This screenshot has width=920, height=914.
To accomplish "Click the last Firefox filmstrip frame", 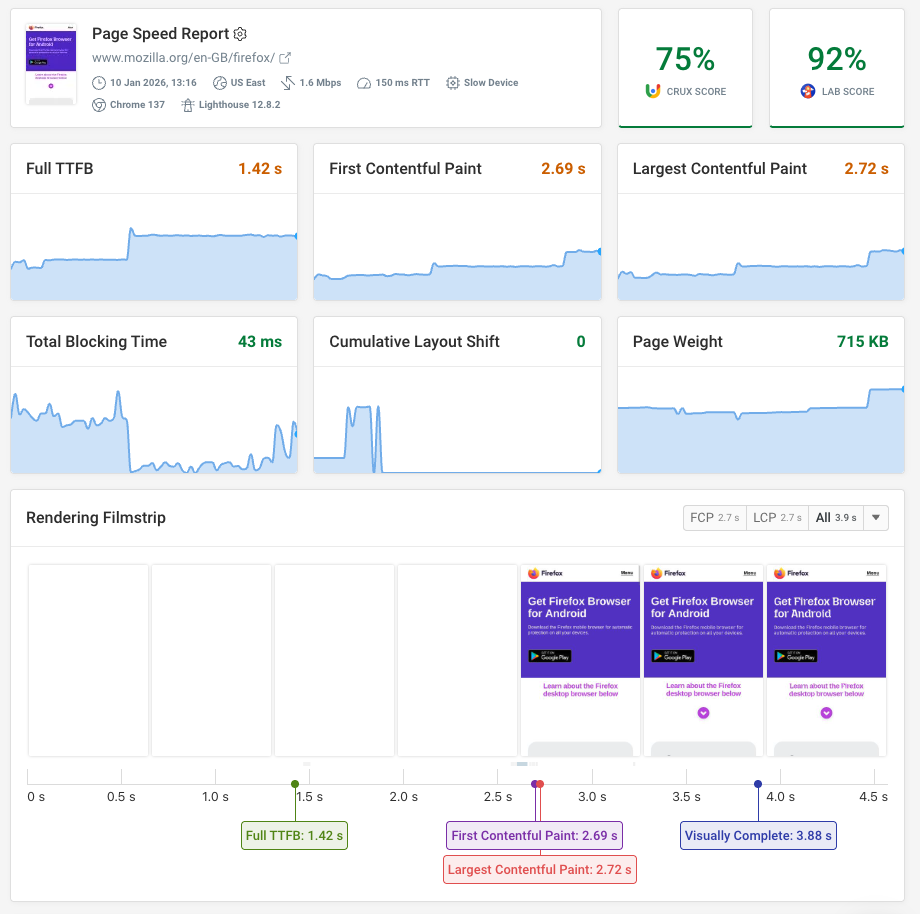I will point(826,660).
